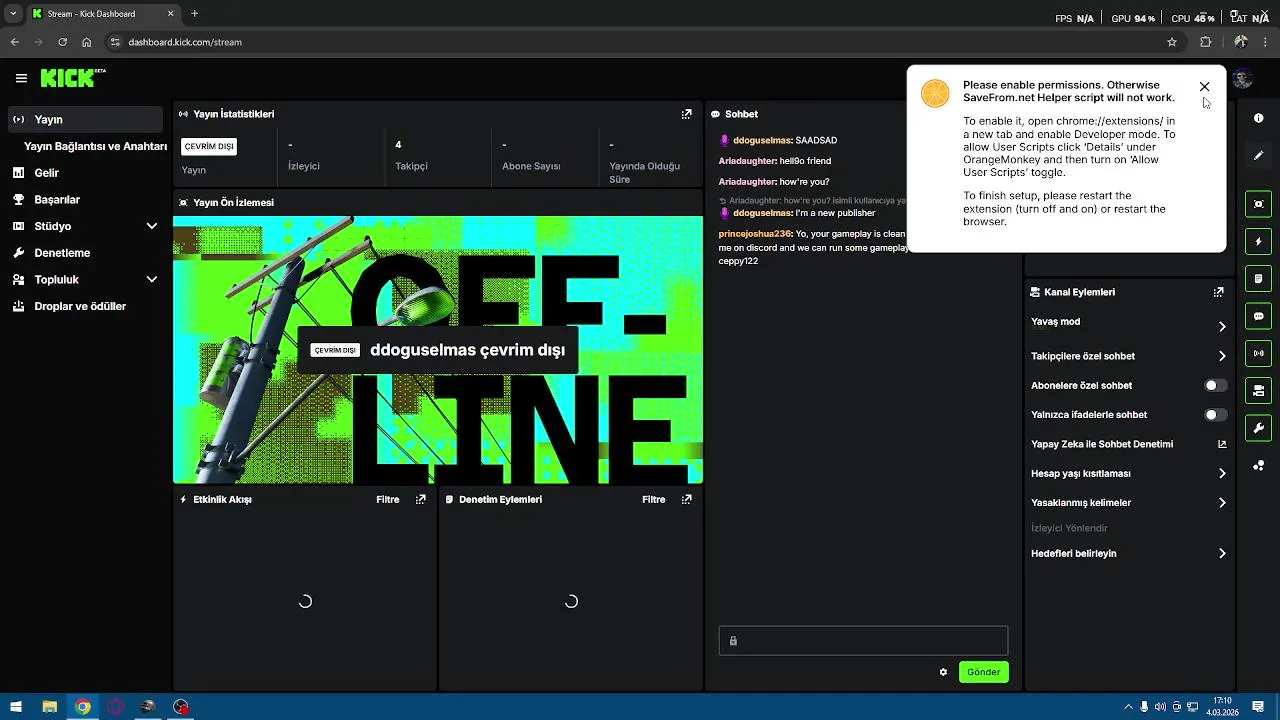This screenshot has height=720, width=1280.
Task: Open Takipçilere özel sohbet options arrow
Action: click(x=1222, y=356)
